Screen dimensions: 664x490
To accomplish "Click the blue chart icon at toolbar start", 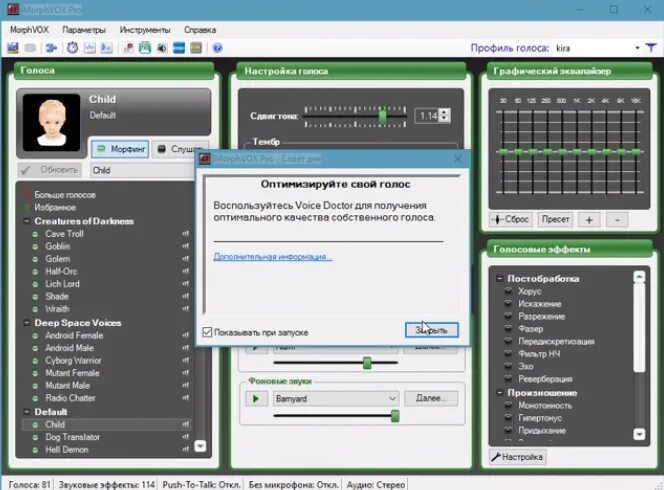I will click(x=13, y=48).
